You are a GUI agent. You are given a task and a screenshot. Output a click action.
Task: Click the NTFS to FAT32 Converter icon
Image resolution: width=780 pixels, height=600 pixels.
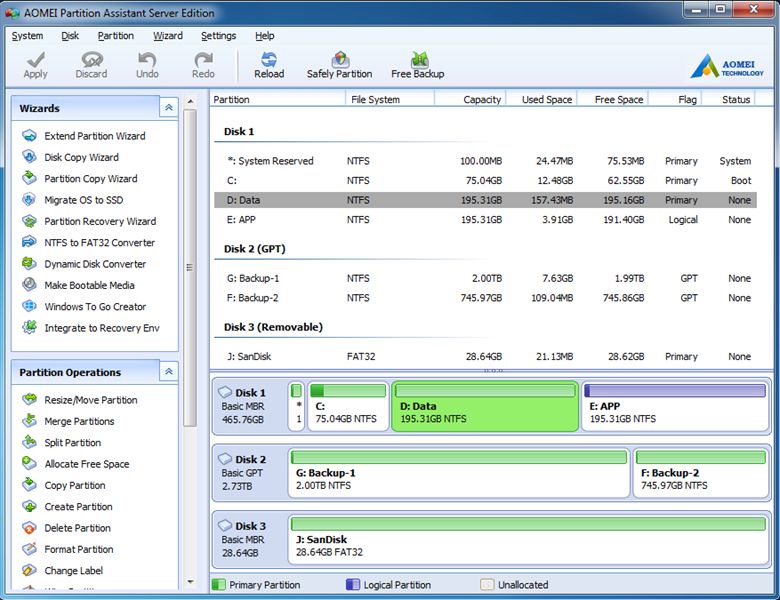pos(29,242)
